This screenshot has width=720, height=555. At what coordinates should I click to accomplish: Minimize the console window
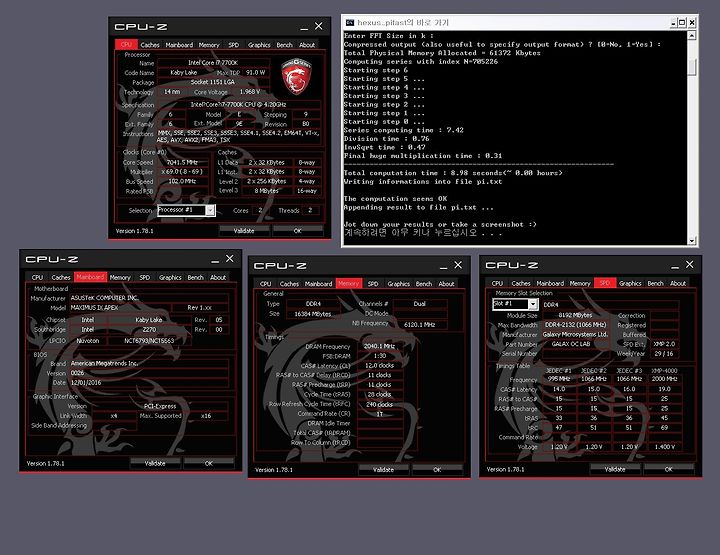click(x=674, y=22)
